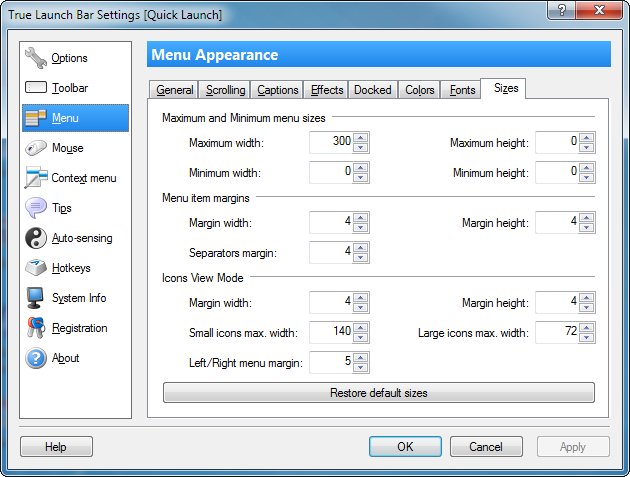Decrease Left/Right menu margin value

[361, 368]
